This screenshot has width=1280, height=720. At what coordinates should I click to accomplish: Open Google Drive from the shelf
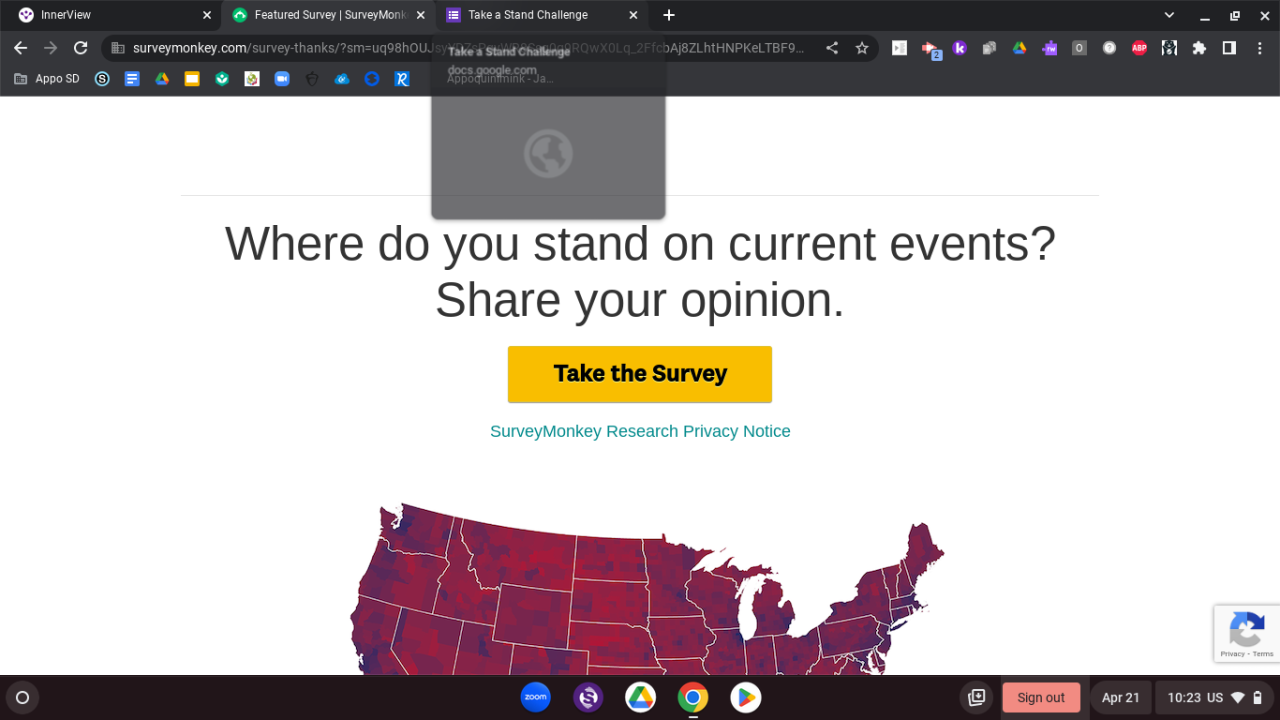[x=641, y=697]
